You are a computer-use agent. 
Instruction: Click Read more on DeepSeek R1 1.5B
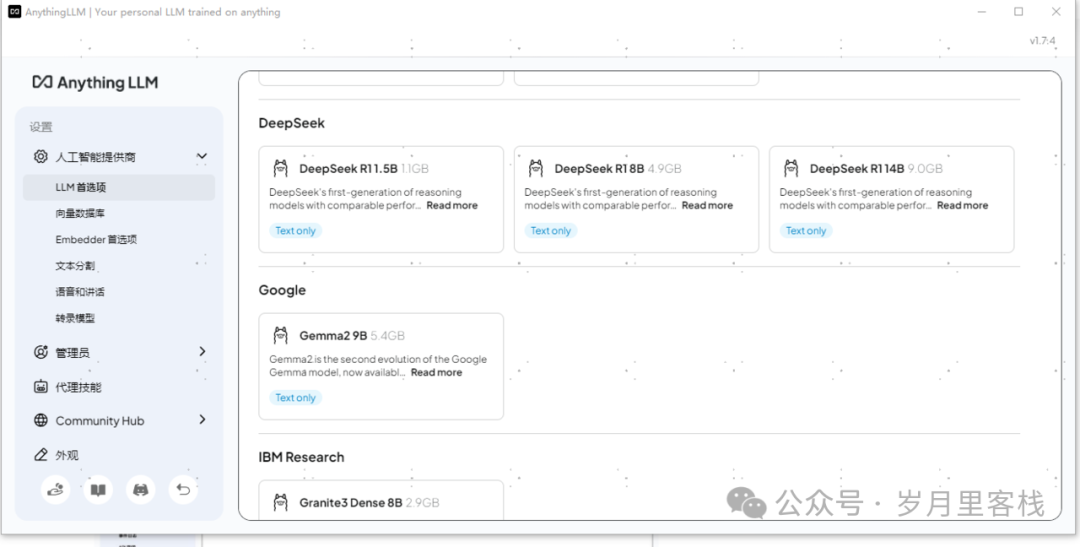(x=452, y=205)
